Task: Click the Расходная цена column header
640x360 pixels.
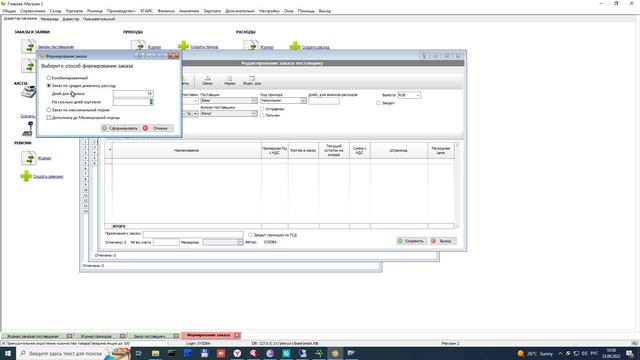Action: point(441,151)
